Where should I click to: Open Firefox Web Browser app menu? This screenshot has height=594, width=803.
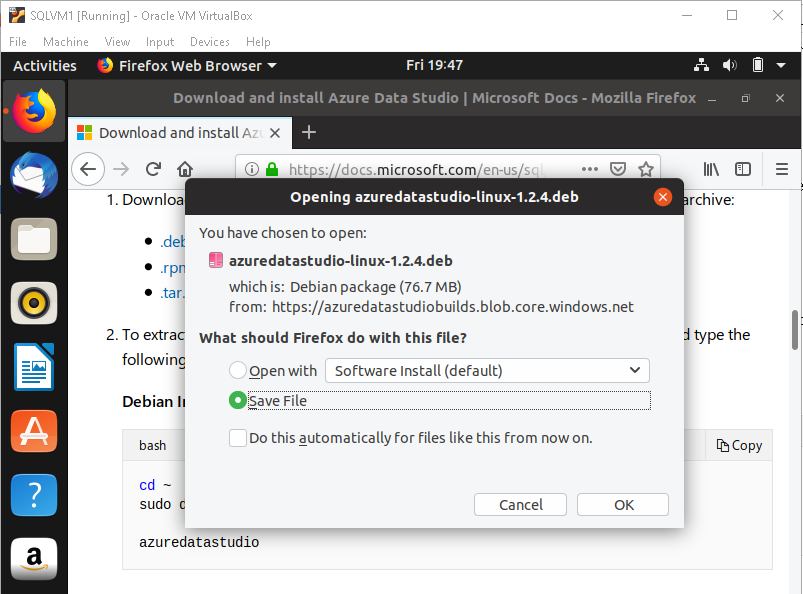point(187,65)
